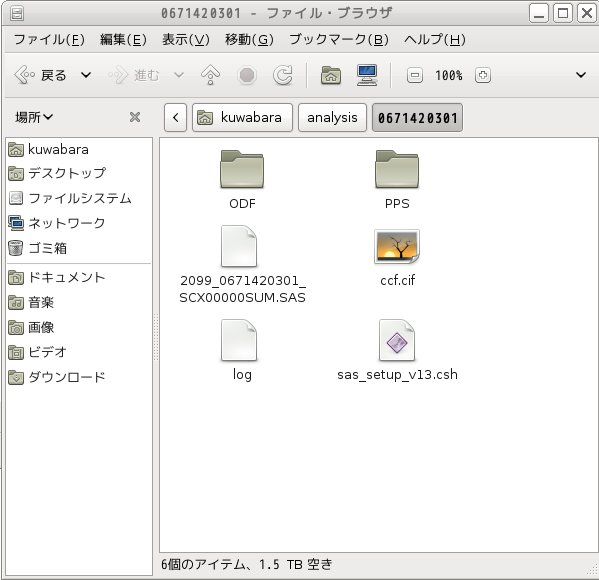Close the sidebar pane
Viewport: 599px width, 580px height.
[135, 117]
